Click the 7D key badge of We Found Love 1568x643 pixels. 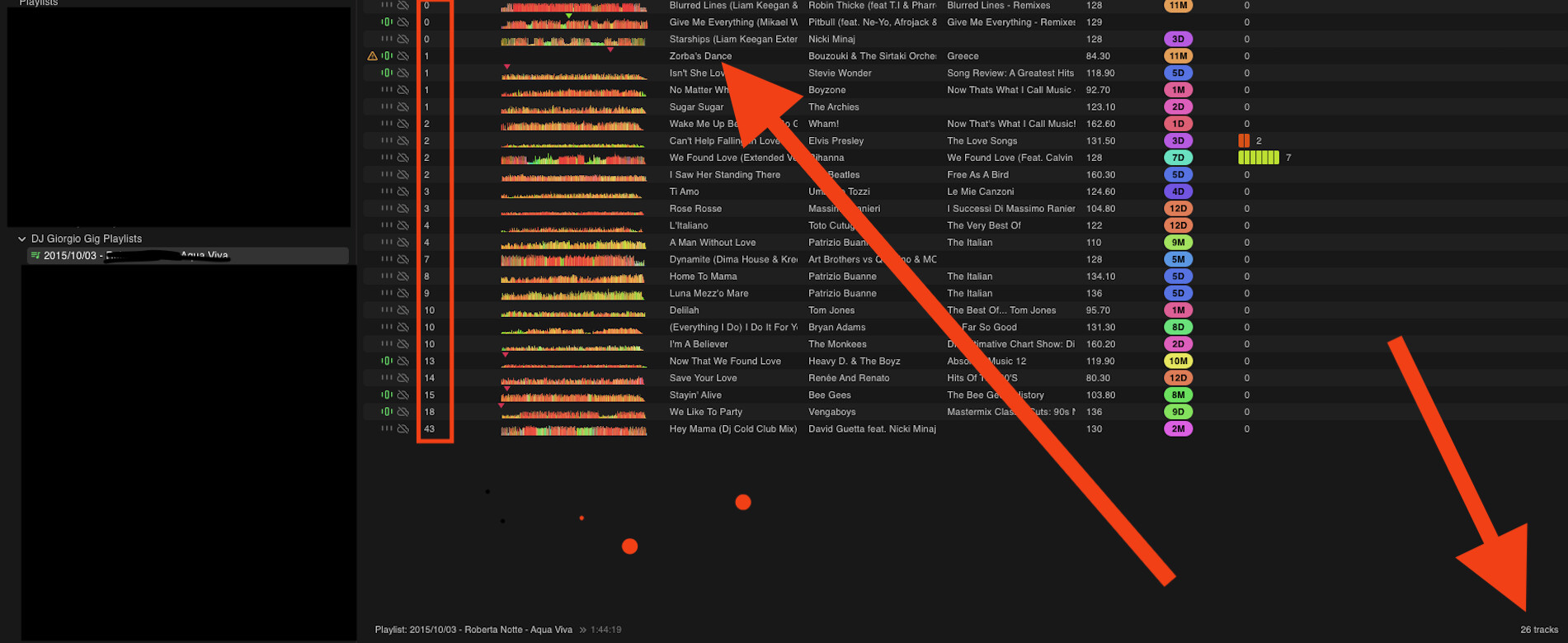point(1178,158)
